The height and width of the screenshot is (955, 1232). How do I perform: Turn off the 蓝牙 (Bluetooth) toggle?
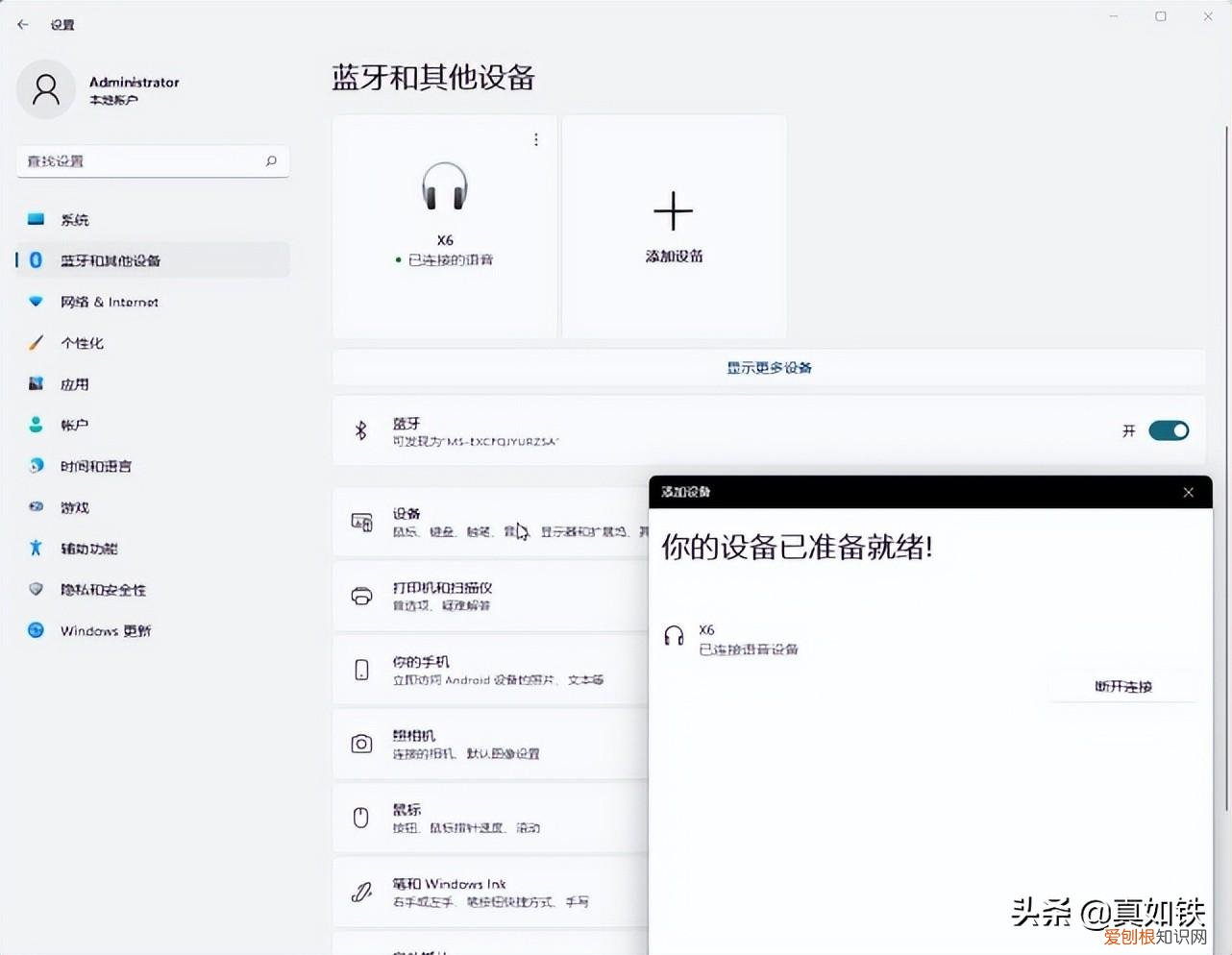click(x=1169, y=430)
